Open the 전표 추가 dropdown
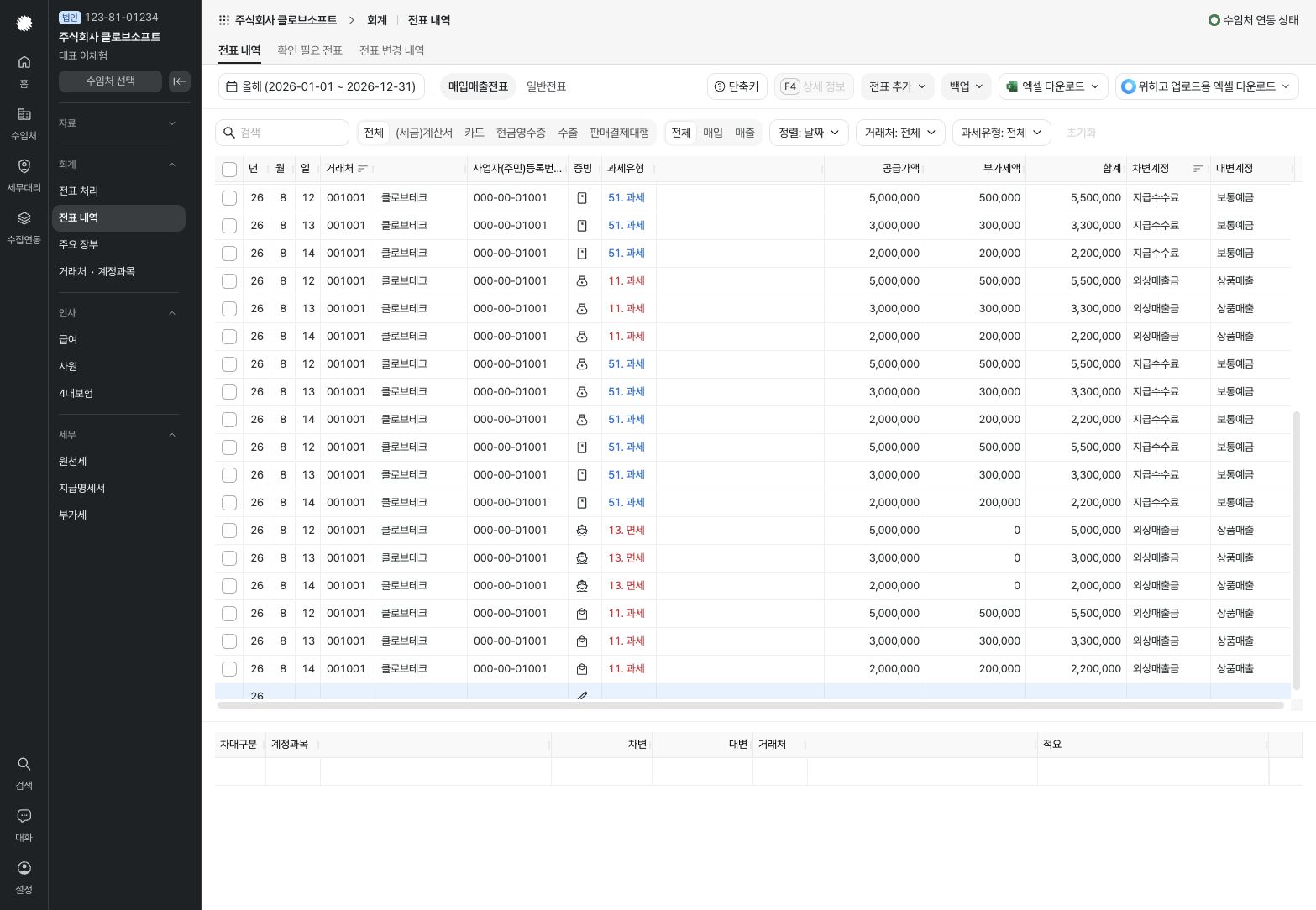This screenshot has height=910, width=1316. point(898,86)
